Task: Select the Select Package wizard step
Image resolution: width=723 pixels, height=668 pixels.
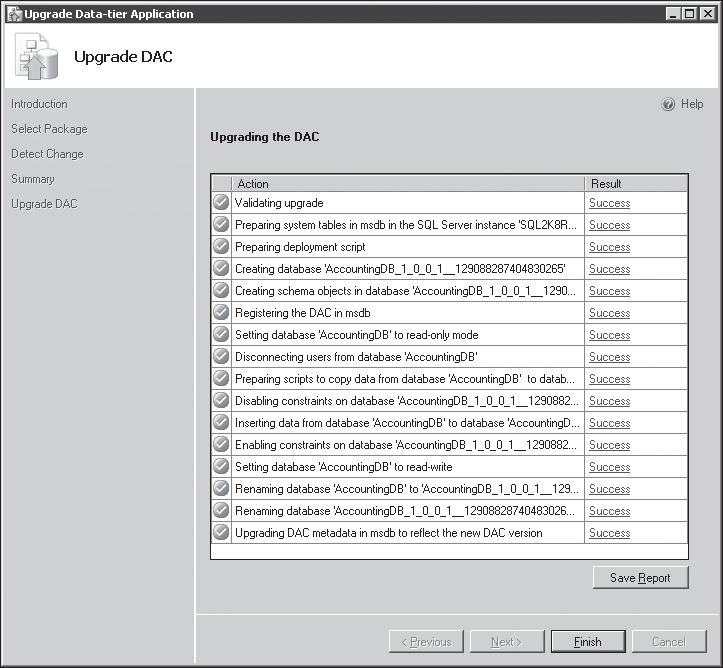Action: click(x=49, y=129)
